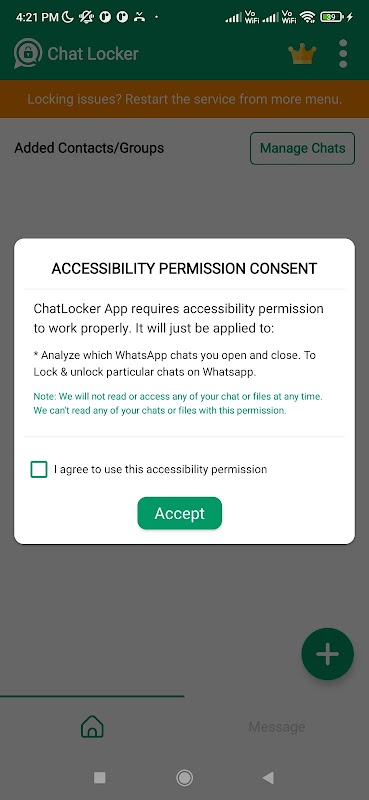Tap the green plus add-chat button
The height and width of the screenshot is (800, 369).
pyautogui.click(x=328, y=654)
